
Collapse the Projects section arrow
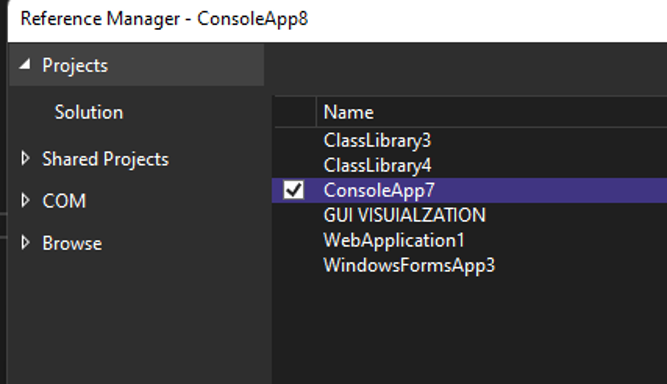pyautogui.click(x=25, y=65)
